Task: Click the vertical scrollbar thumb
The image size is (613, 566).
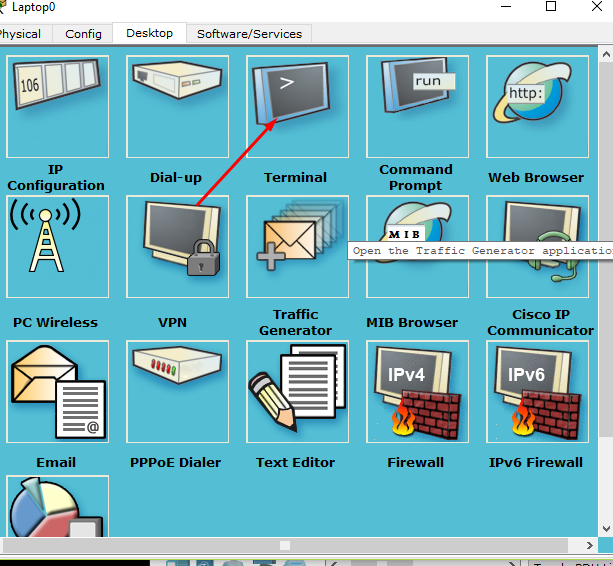Action: tap(606, 250)
